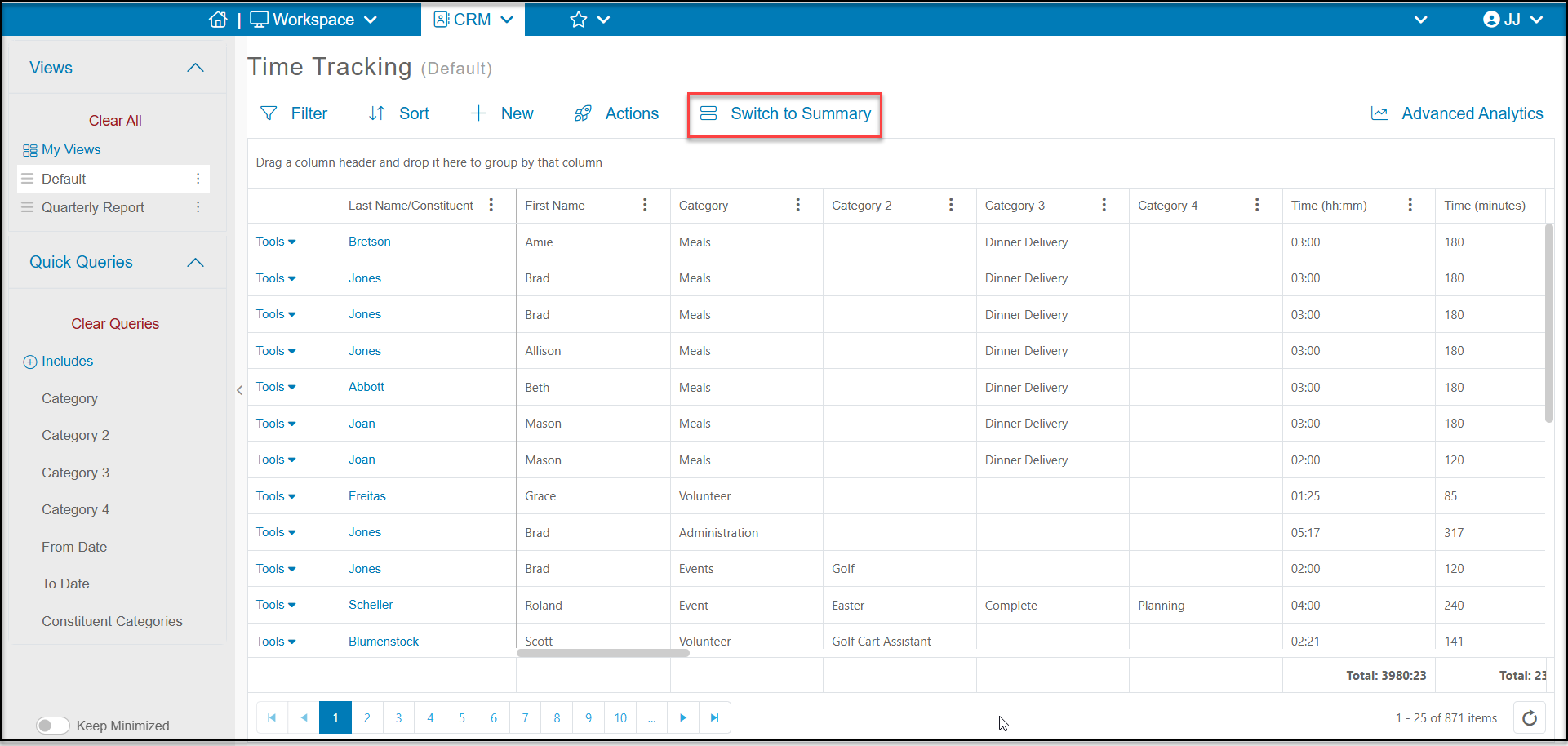
Task: Expand the Includes query option
Action: 58,361
